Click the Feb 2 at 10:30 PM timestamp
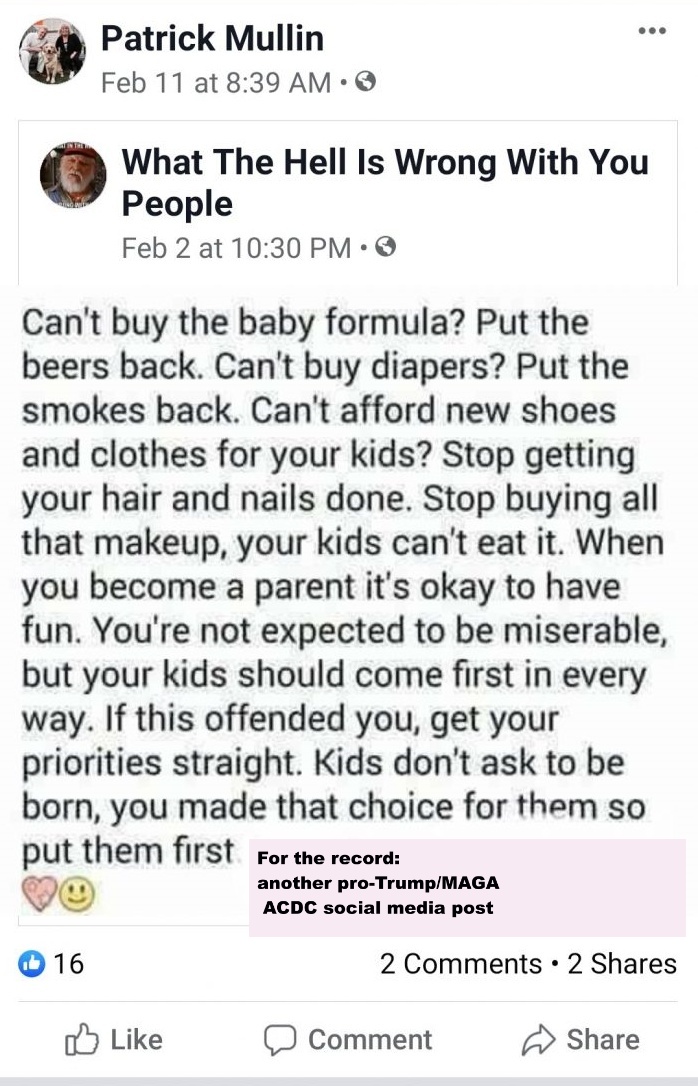The width and height of the screenshot is (698, 1086). pos(235,247)
